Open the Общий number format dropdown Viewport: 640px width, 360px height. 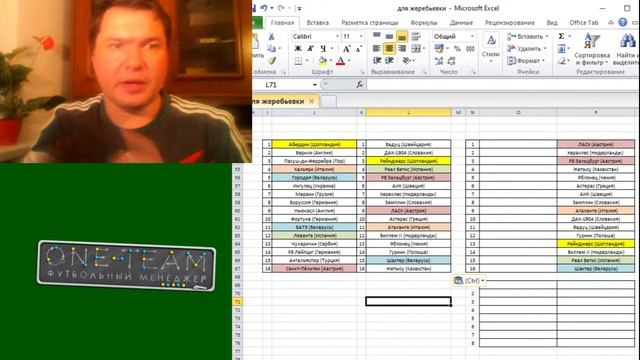tap(472, 36)
